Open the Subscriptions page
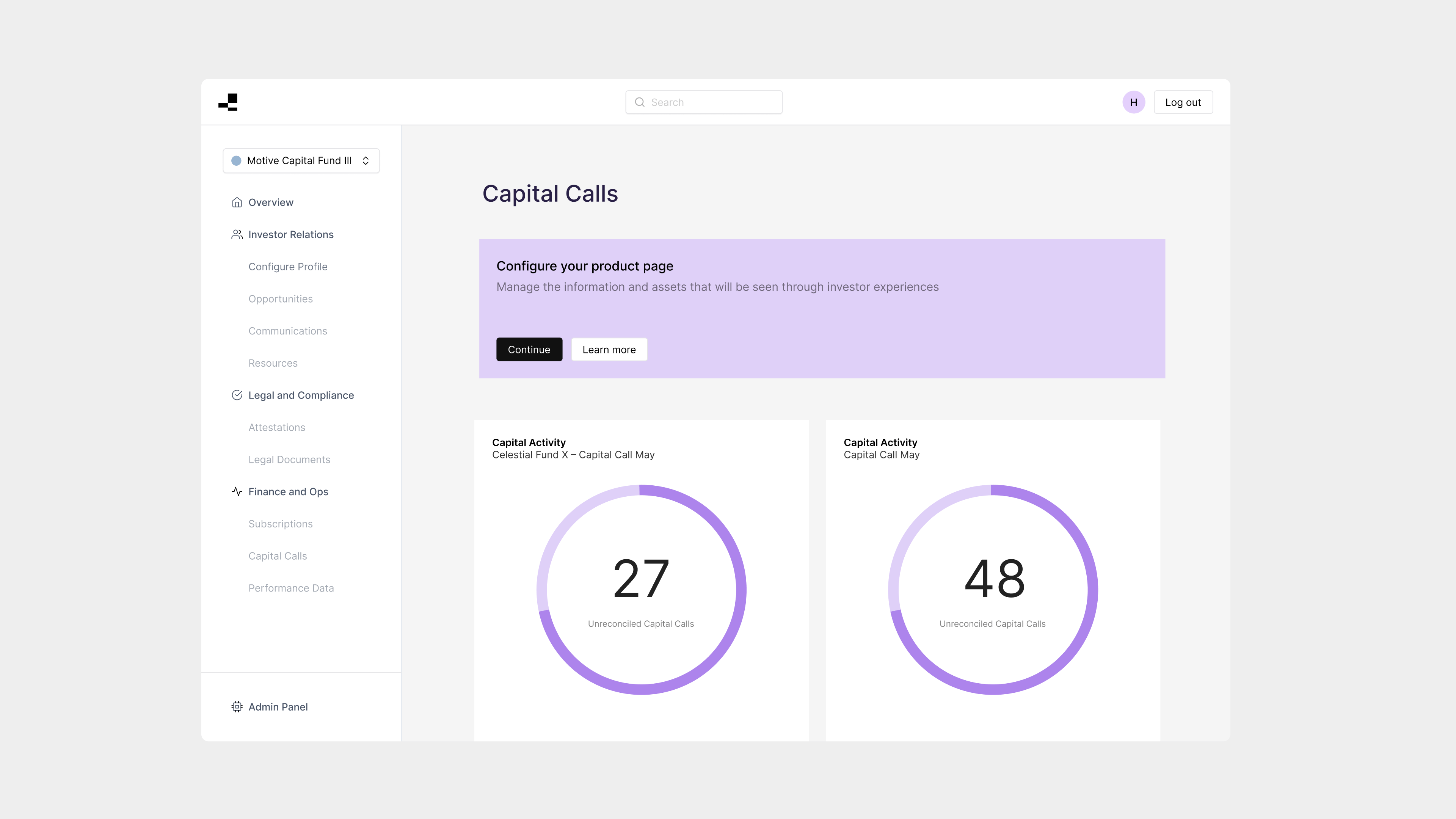The image size is (1456, 819). click(280, 524)
